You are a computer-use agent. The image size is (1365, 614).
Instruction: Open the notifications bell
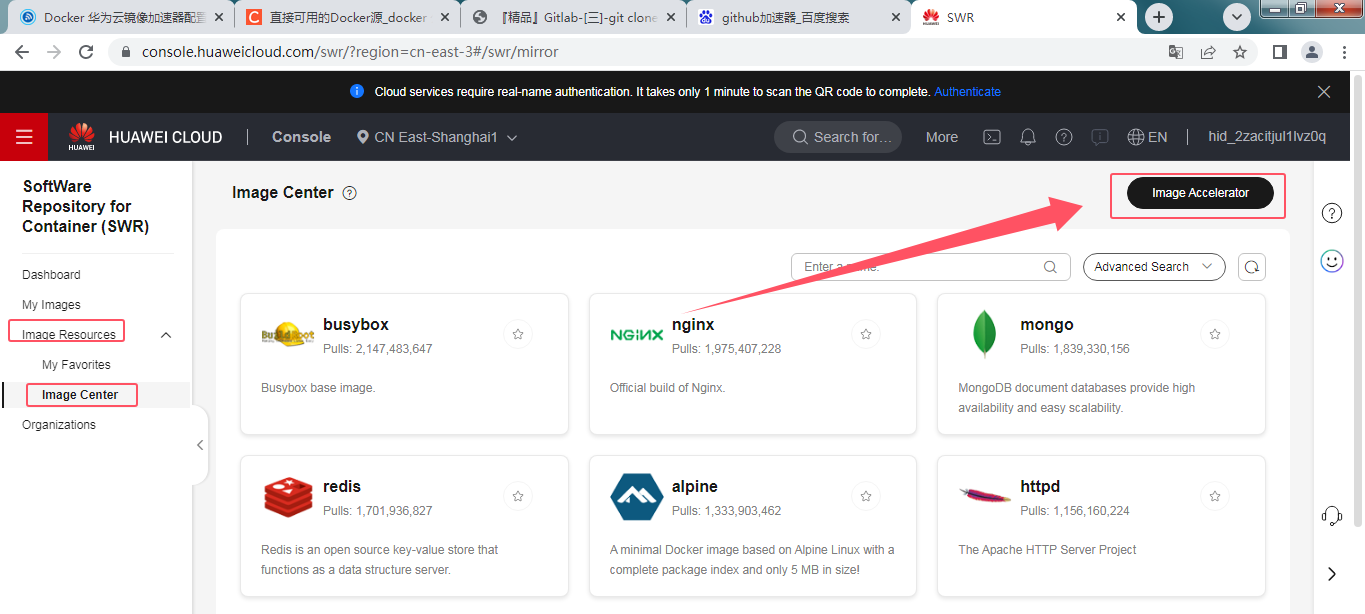click(x=1028, y=137)
